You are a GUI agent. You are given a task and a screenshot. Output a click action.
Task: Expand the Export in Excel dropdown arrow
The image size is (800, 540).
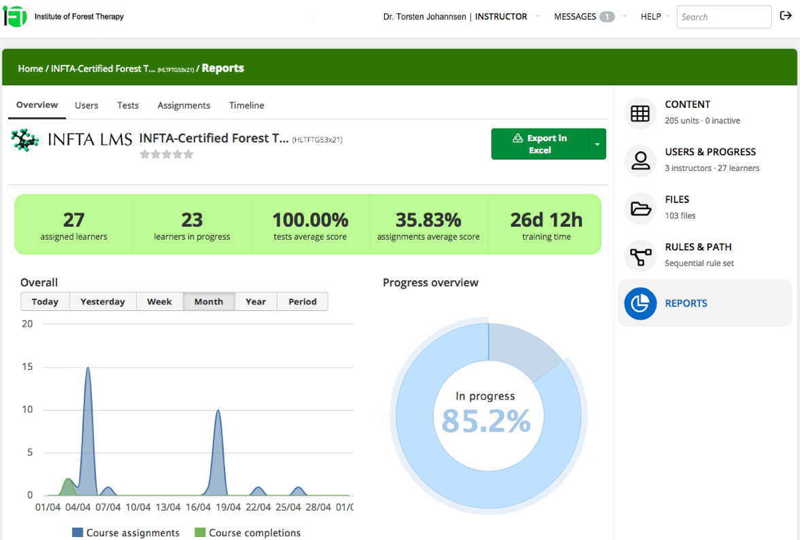(x=598, y=144)
